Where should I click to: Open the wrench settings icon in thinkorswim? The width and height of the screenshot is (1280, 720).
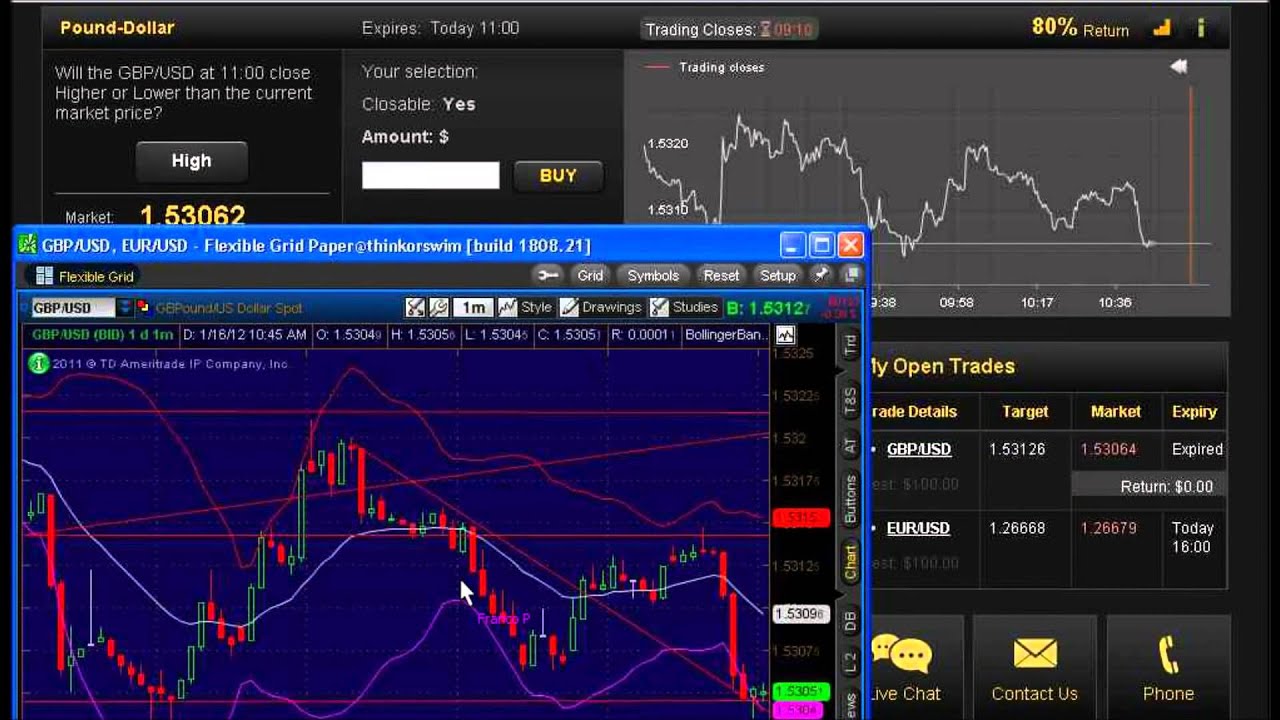click(547, 275)
